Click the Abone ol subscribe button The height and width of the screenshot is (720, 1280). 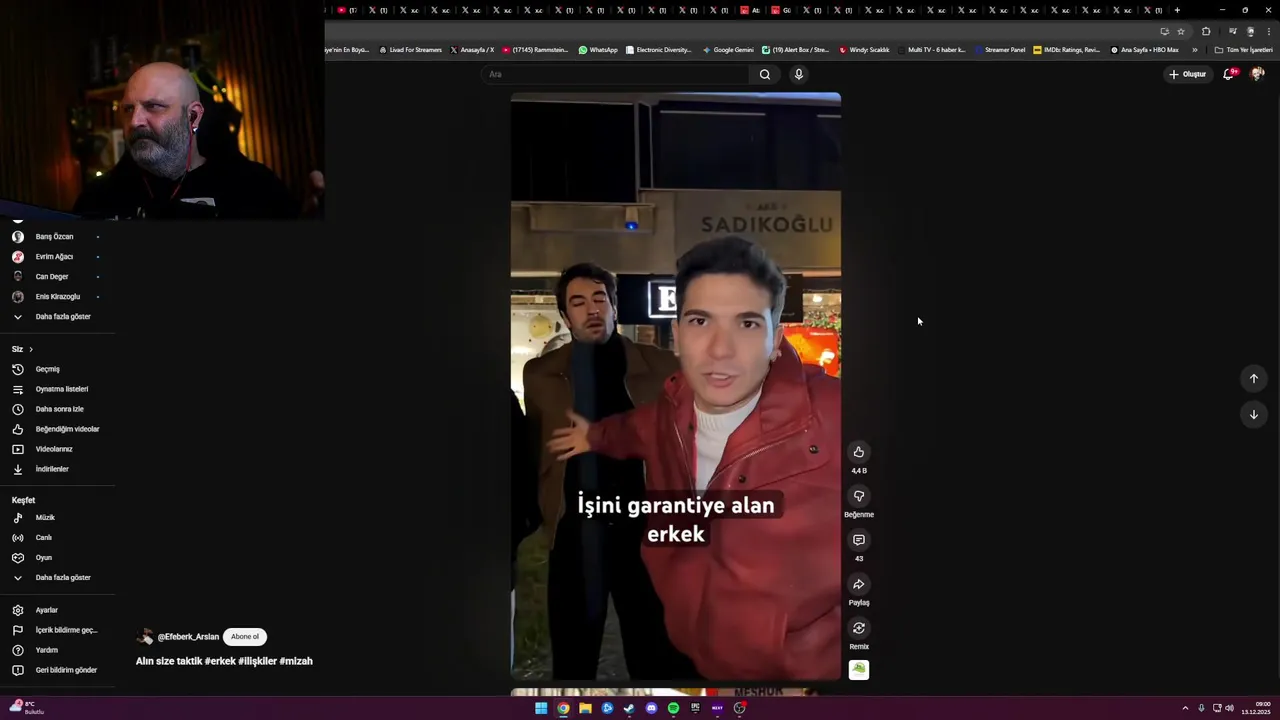[x=245, y=637]
